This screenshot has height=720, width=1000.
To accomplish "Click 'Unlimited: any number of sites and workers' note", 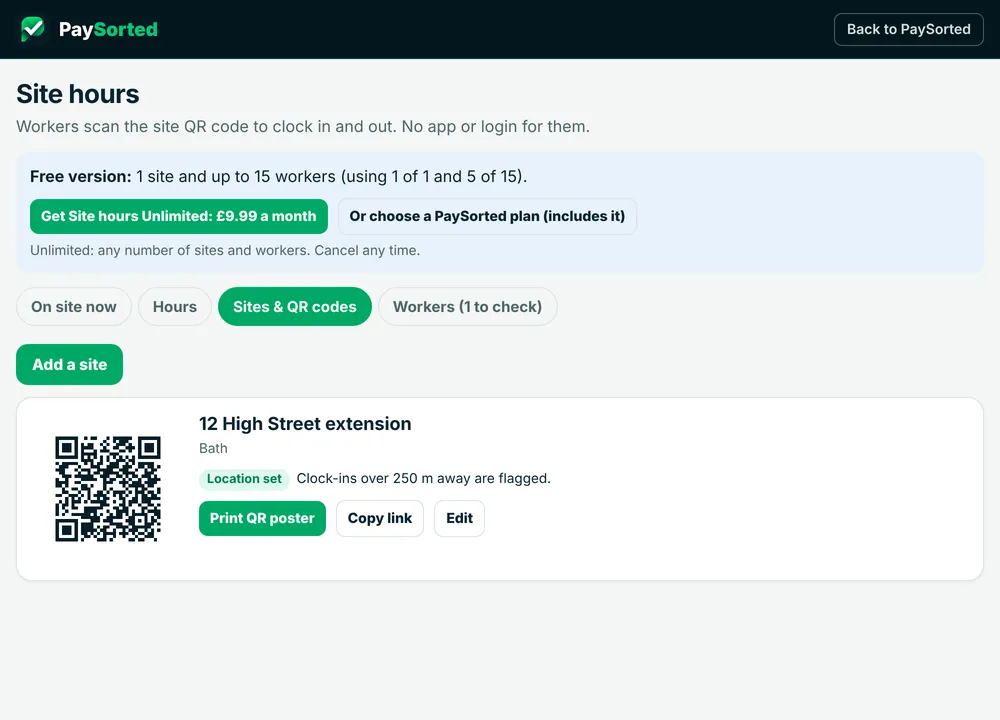I will pos(225,251).
